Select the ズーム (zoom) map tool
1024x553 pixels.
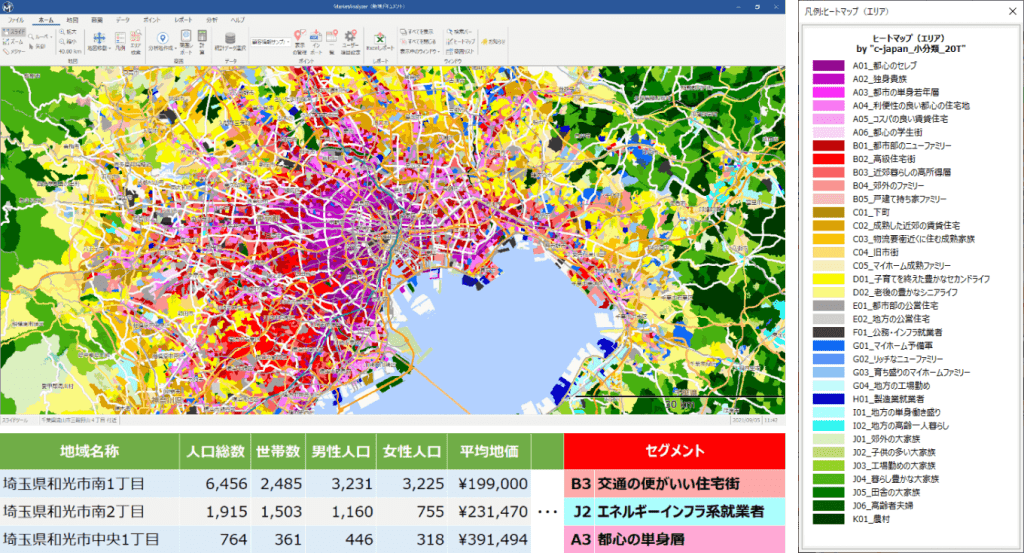pyautogui.click(x=13, y=42)
